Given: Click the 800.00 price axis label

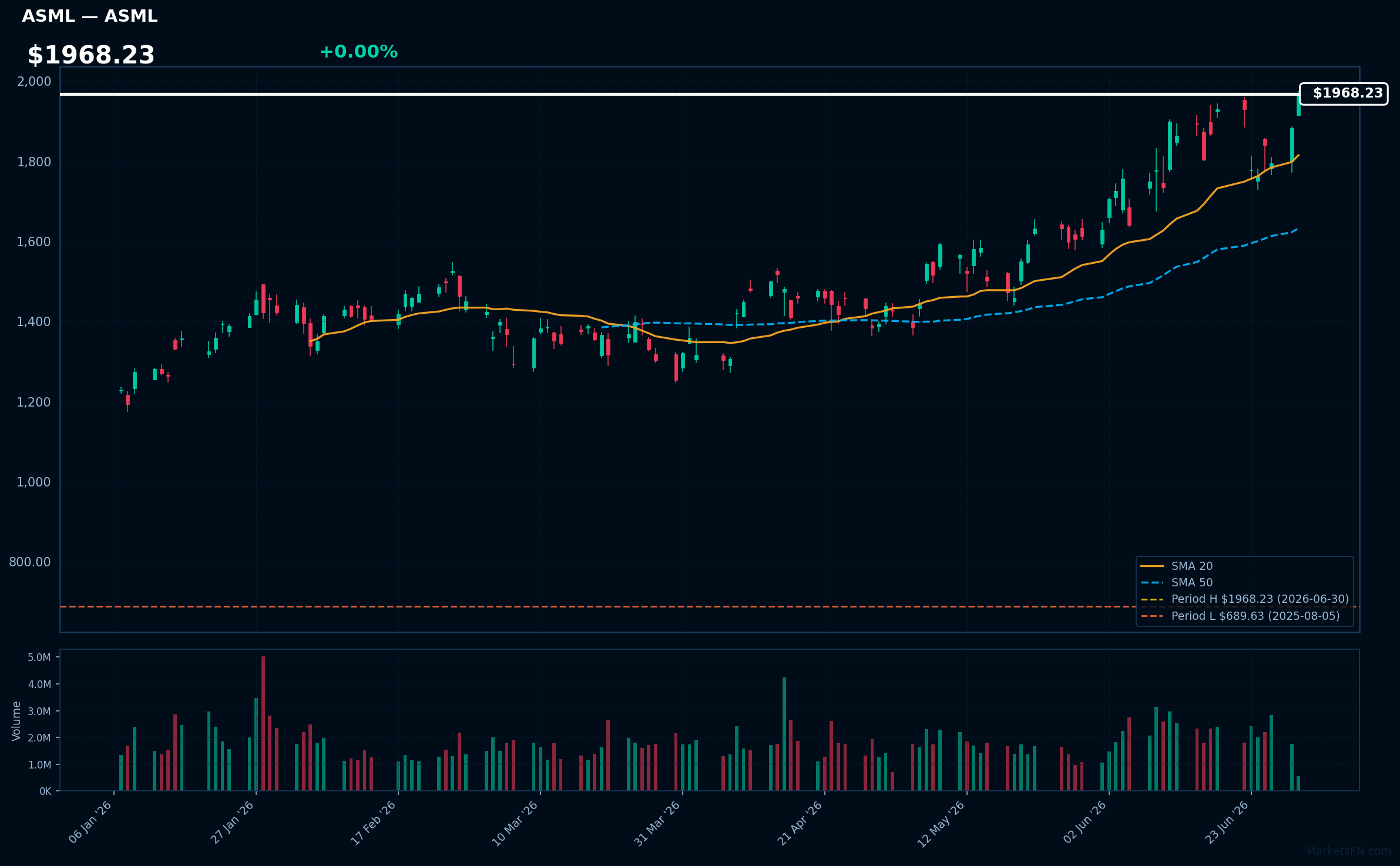Looking at the screenshot, I should pyautogui.click(x=30, y=562).
